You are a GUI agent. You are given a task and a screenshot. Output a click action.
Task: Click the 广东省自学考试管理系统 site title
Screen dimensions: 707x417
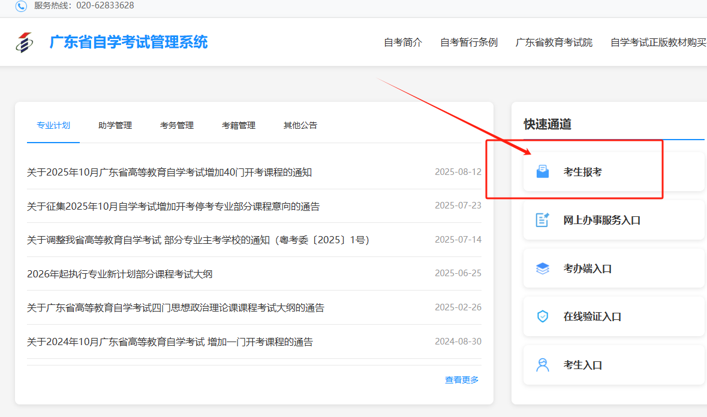point(129,42)
